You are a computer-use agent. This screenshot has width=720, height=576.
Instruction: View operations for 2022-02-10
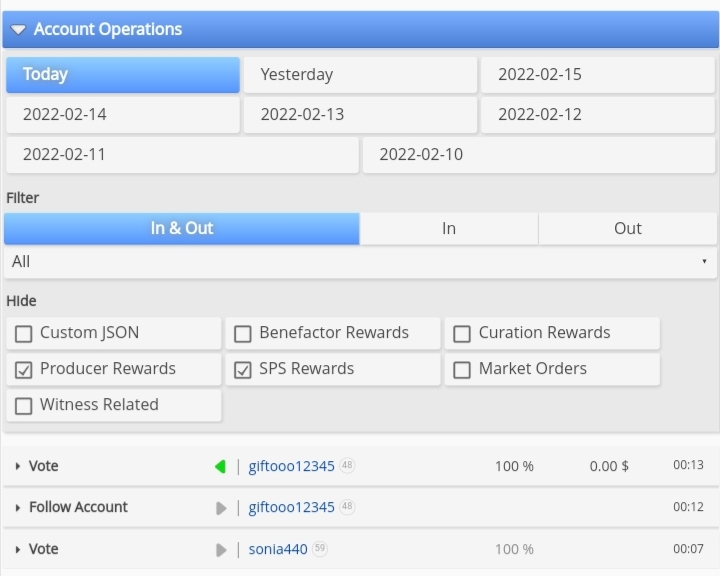(x=539, y=155)
